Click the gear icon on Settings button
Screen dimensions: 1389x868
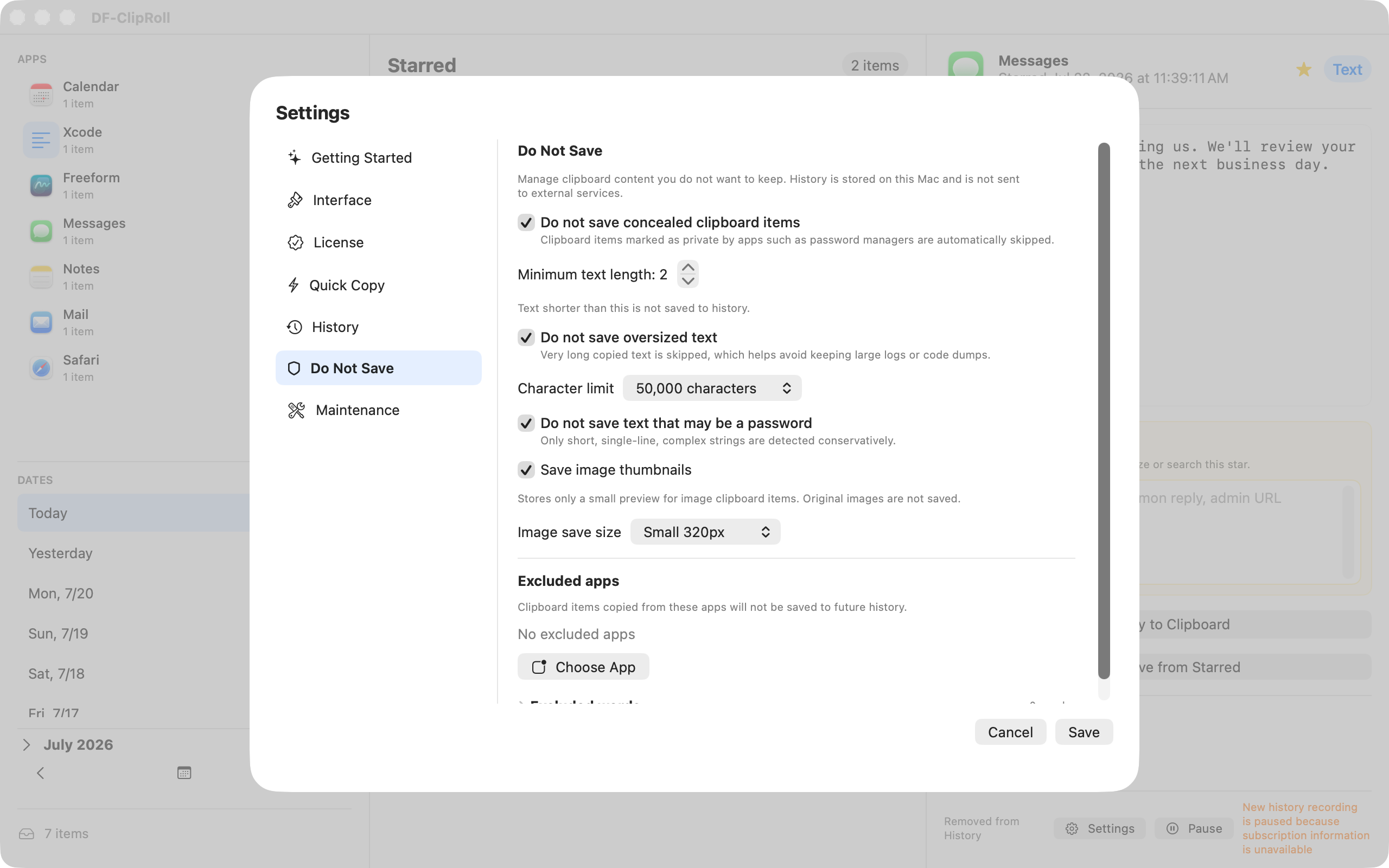1072,828
